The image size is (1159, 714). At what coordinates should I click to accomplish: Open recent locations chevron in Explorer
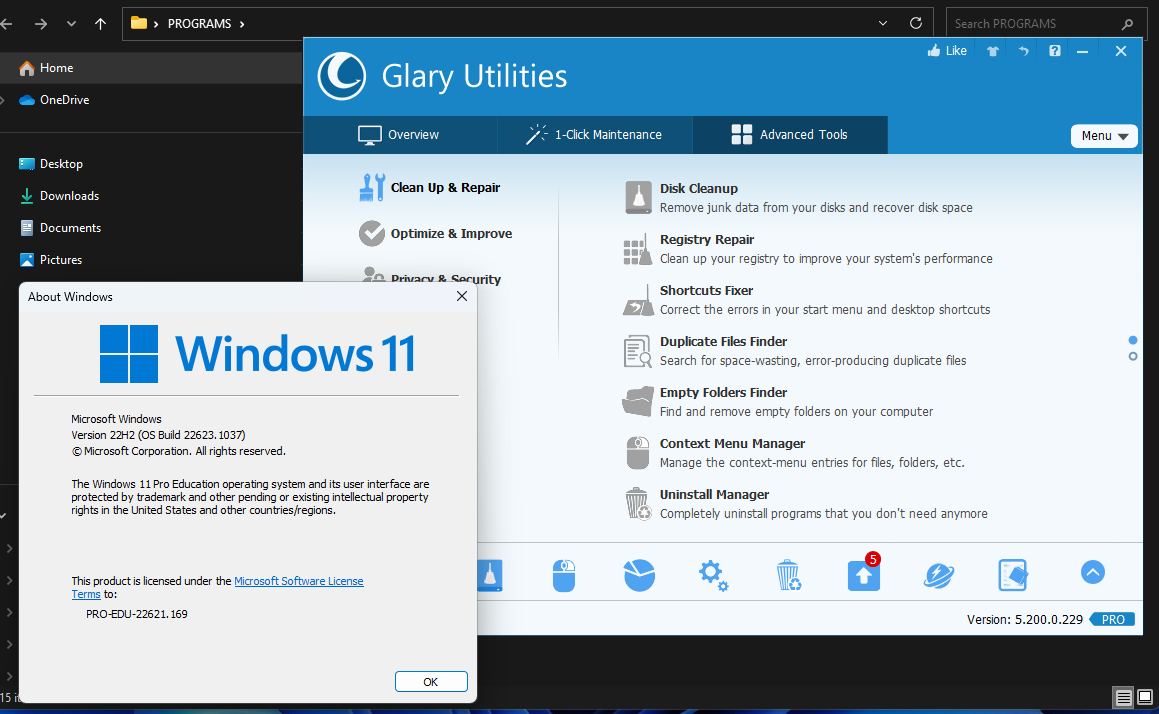point(71,24)
